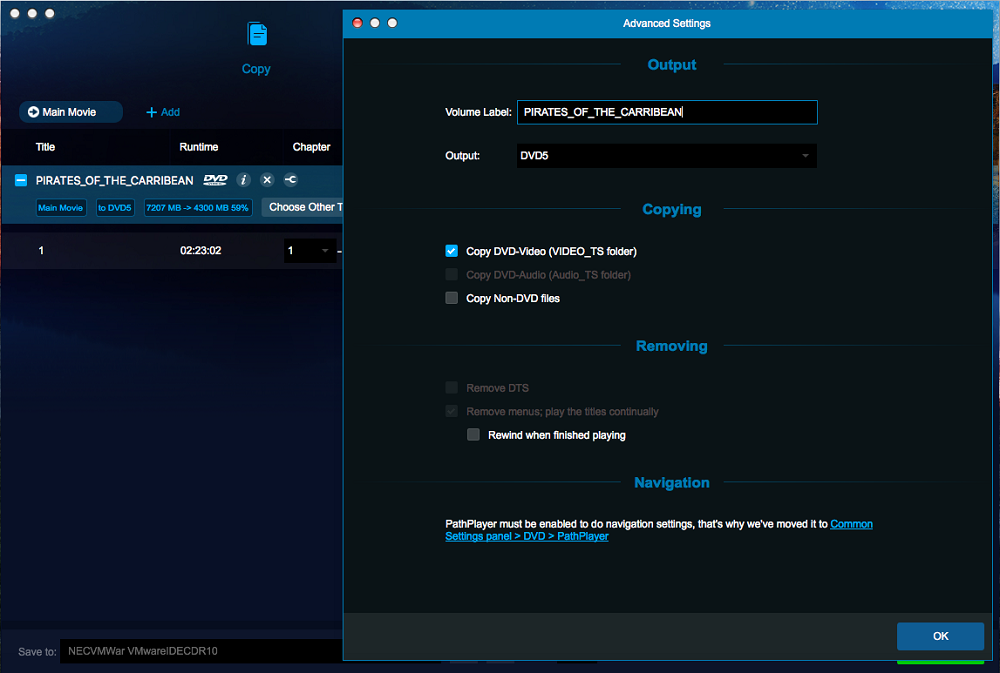Screen dimensions: 1000x673
Task: Select the 02:23:02 runtime cell
Action: coord(200,251)
